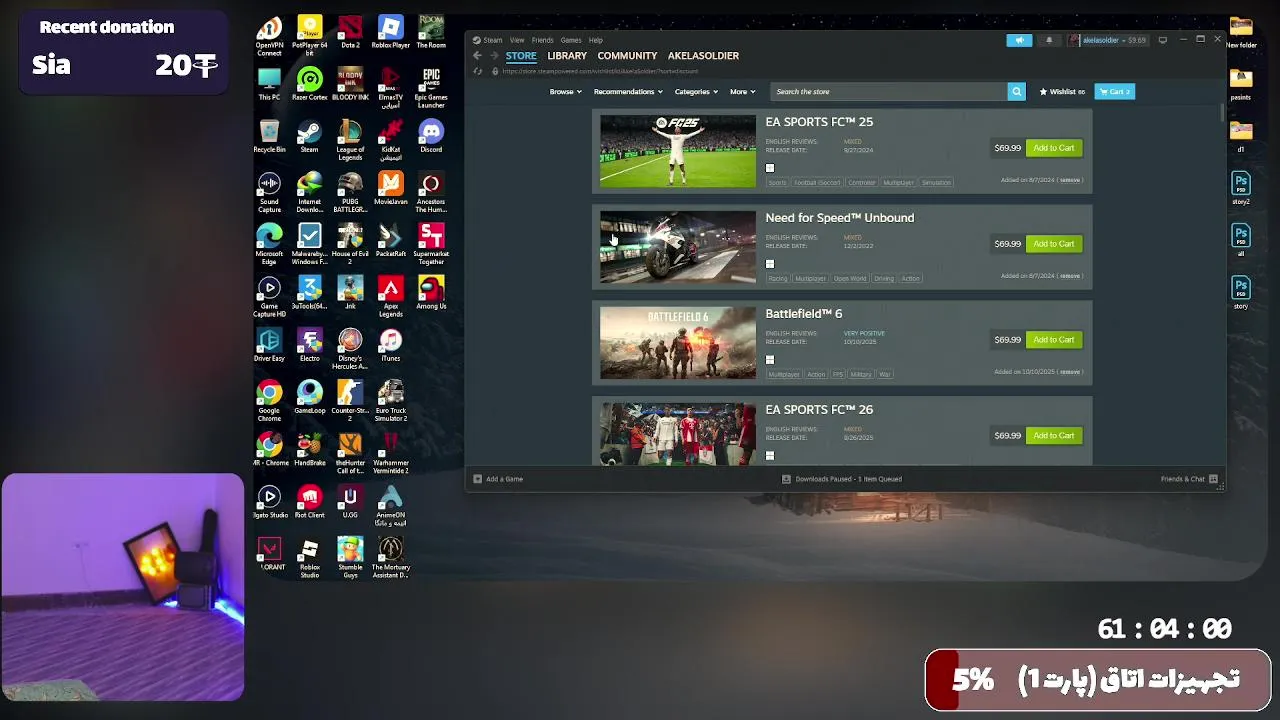Image resolution: width=1280 pixels, height=720 pixels.
Task: Open the Cart button
Action: pyautogui.click(x=1114, y=91)
